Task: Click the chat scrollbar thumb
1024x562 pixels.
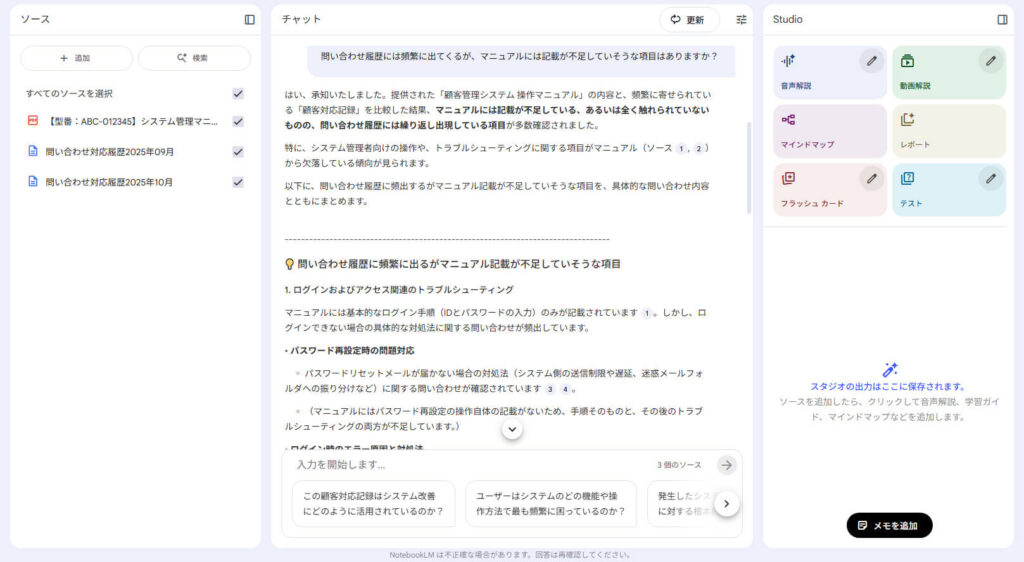Action: coord(748,168)
